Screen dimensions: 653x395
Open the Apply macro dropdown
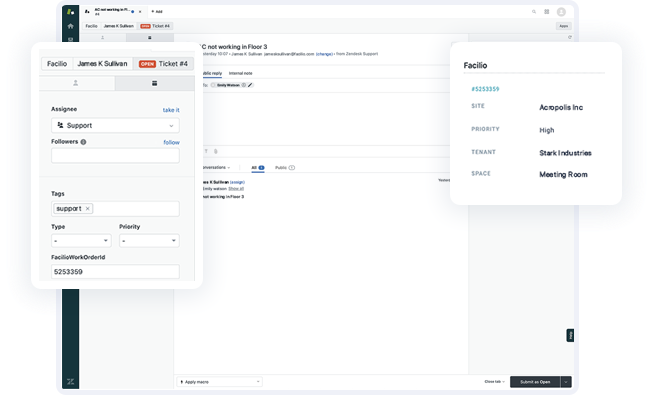(x=219, y=382)
